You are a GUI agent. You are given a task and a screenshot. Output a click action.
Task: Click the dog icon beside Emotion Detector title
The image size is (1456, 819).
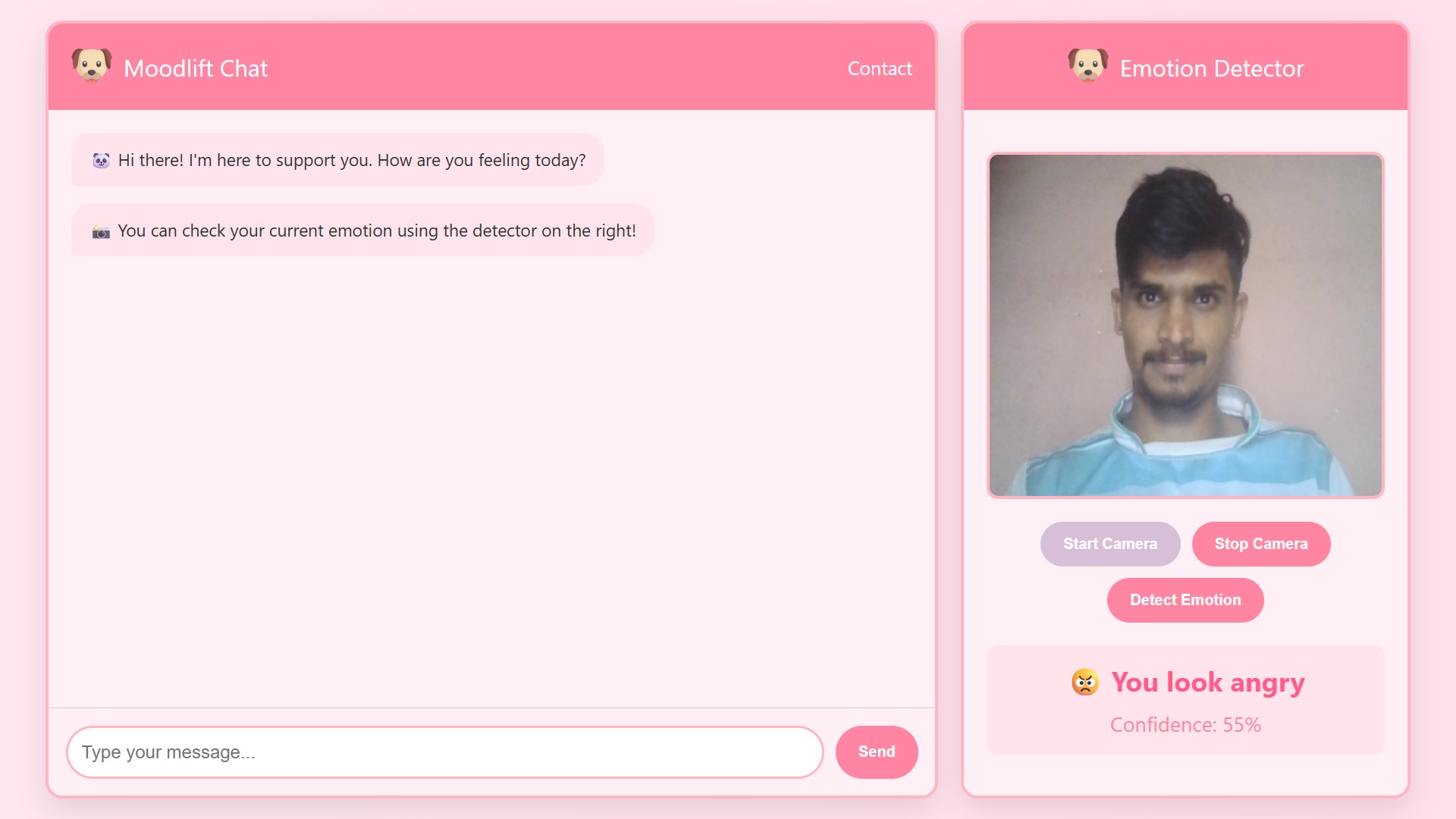[x=1086, y=67]
